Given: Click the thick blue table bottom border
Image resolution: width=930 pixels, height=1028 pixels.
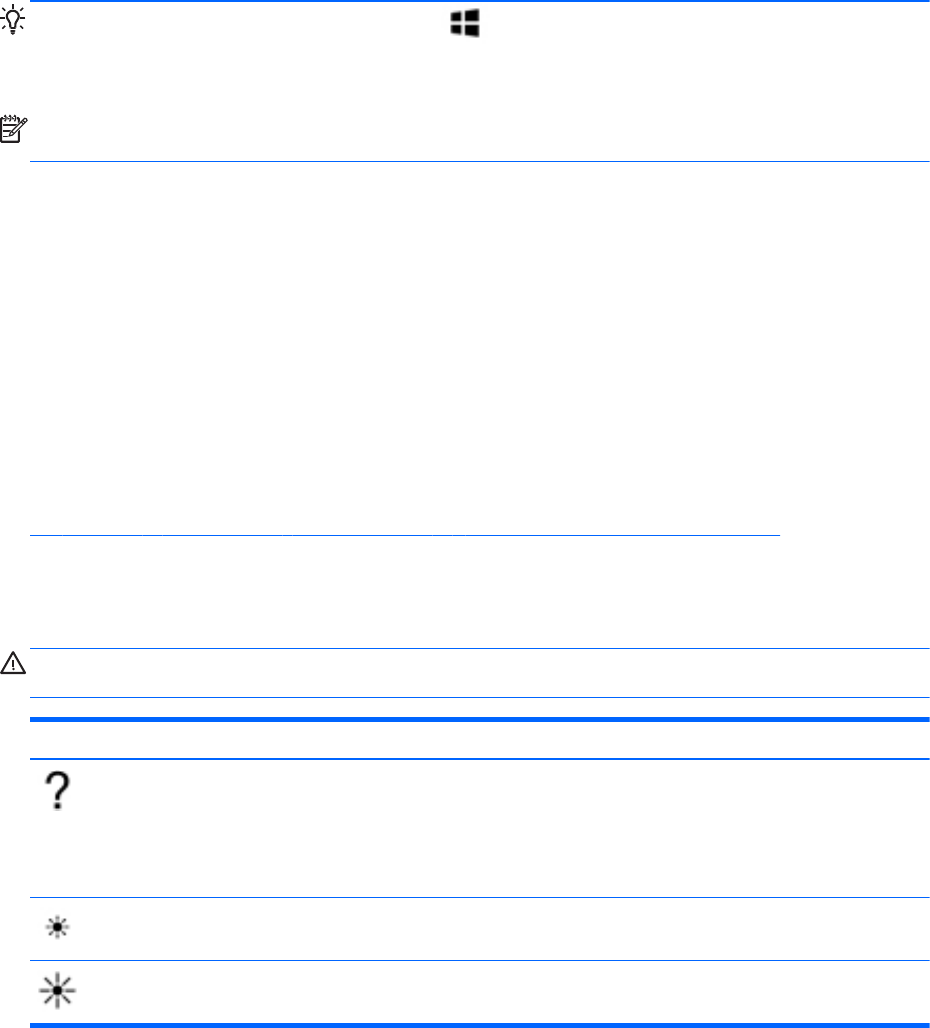Looking at the screenshot, I should [x=480, y=1025].
